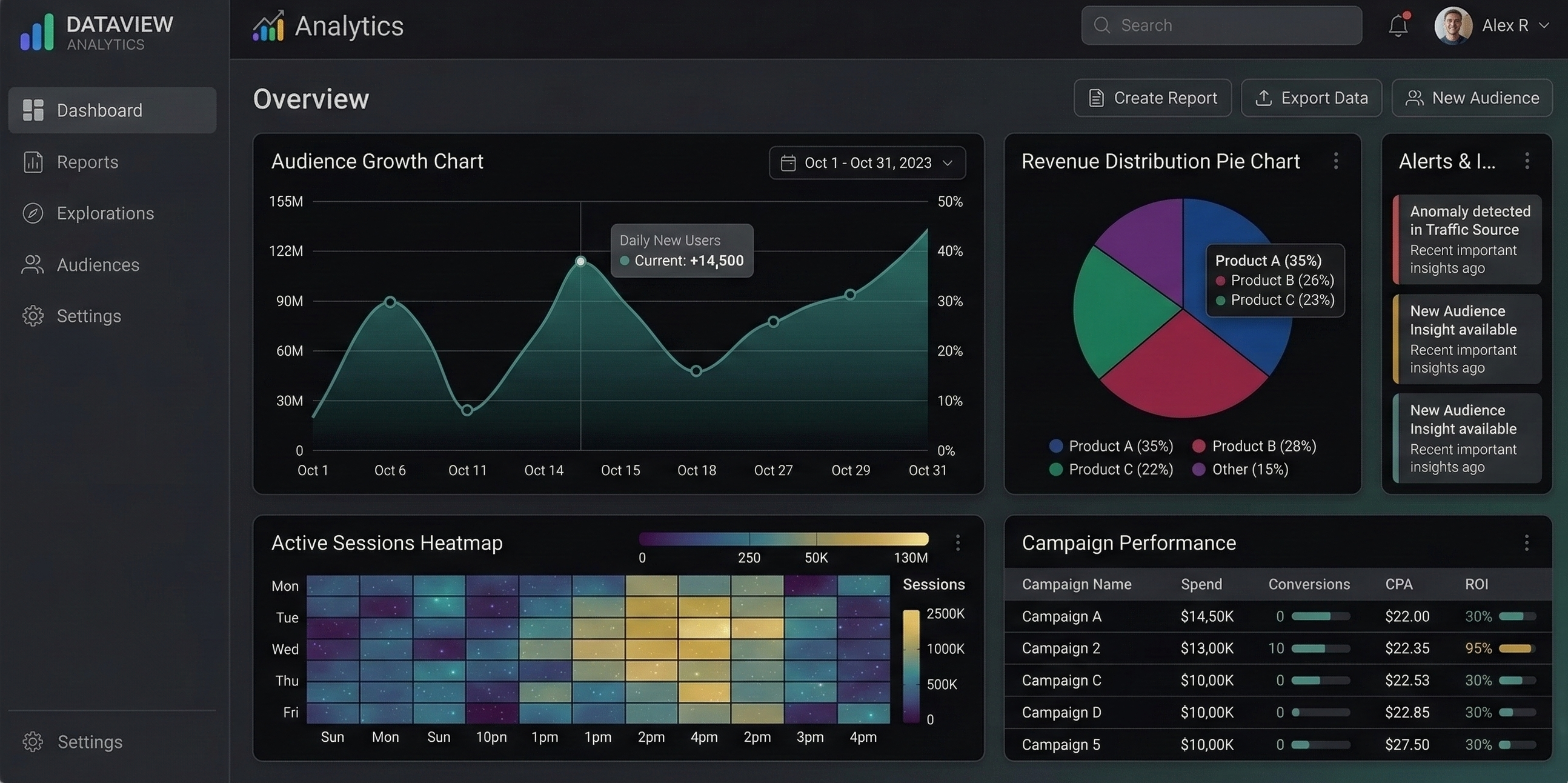Image resolution: width=1568 pixels, height=783 pixels.
Task: Click the Create Report button
Action: coord(1152,98)
